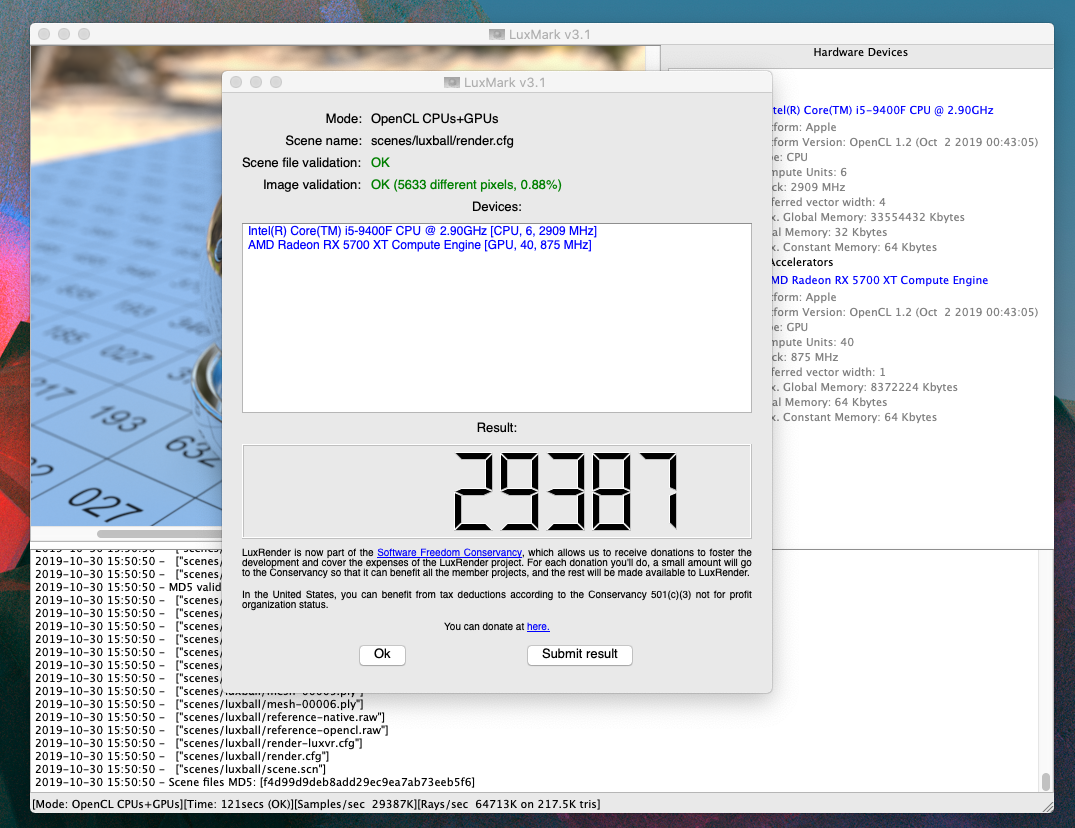Click the 29387 result LCD display
The height and width of the screenshot is (828, 1075).
click(496, 491)
